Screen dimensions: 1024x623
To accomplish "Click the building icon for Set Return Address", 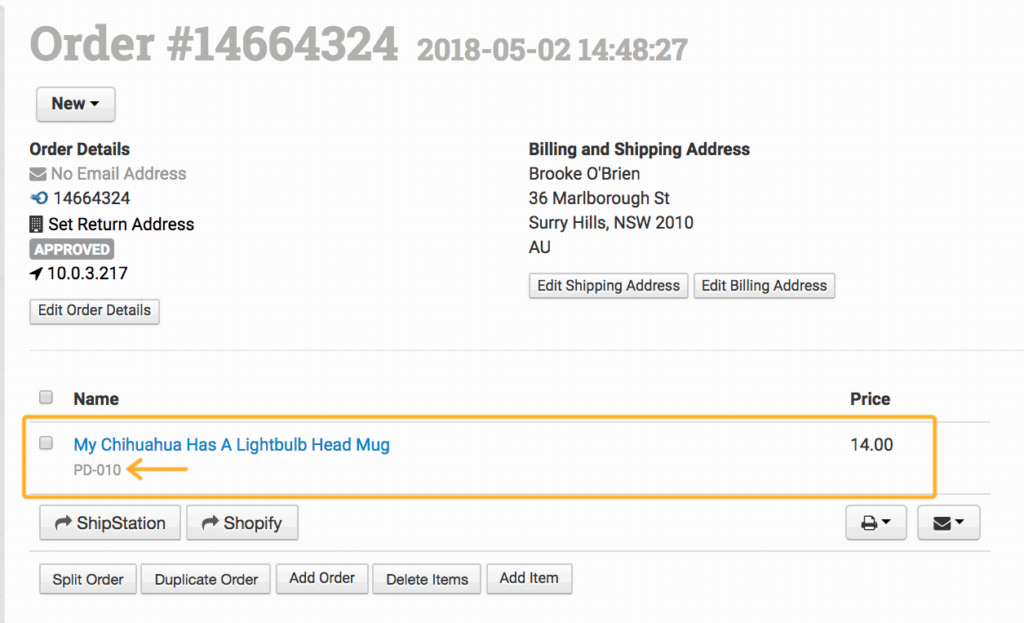I will point(37,224).
